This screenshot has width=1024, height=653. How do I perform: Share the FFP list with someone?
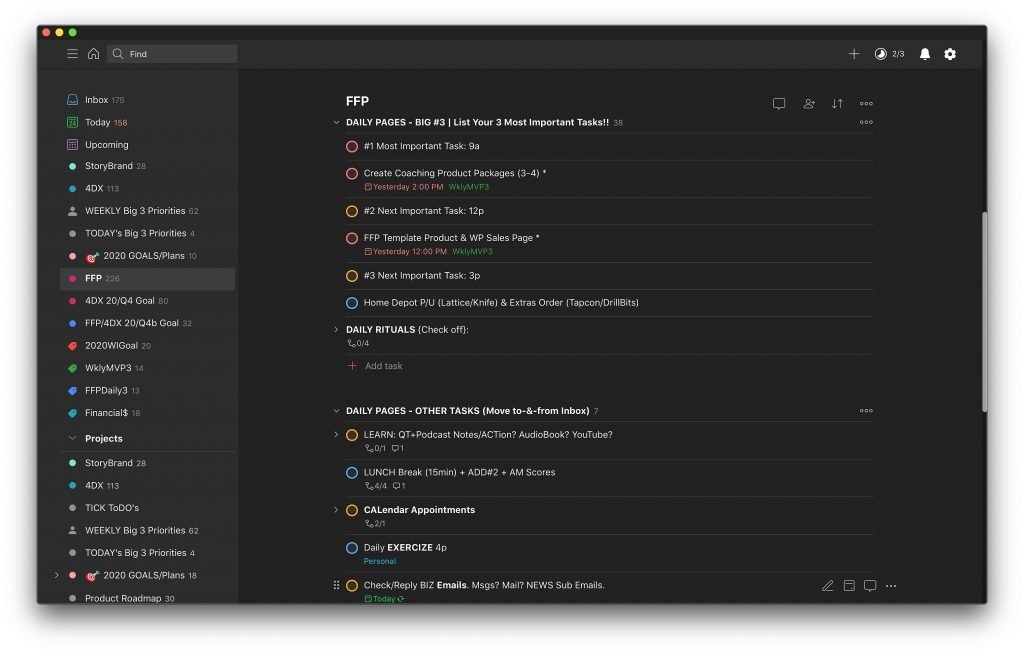808,103
